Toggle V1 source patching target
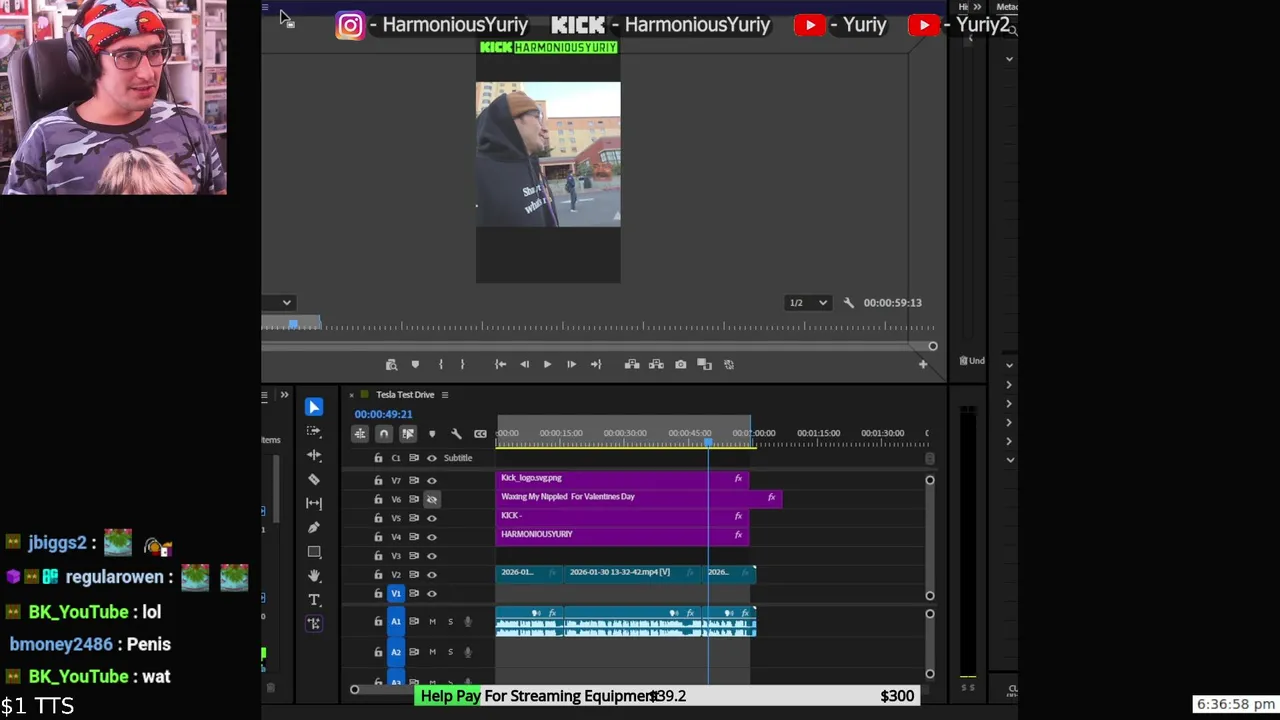The width and height of the screenshot is (1280, 720). [396, 593]
